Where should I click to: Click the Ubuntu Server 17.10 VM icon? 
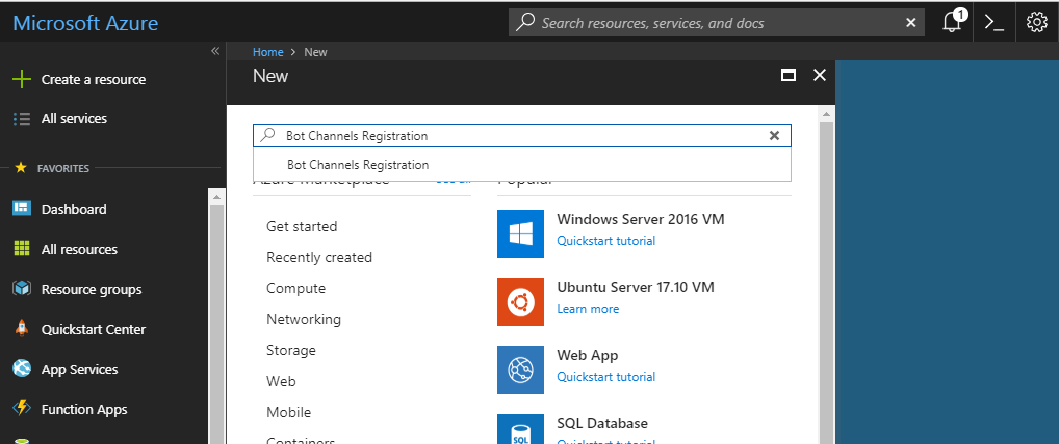pos(520,302)
